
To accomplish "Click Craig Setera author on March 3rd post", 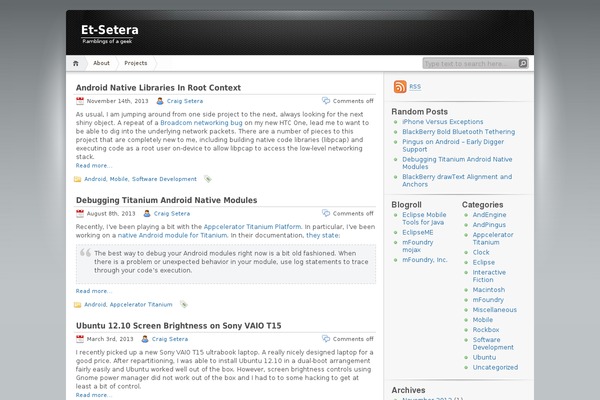I will click(170, 339).
